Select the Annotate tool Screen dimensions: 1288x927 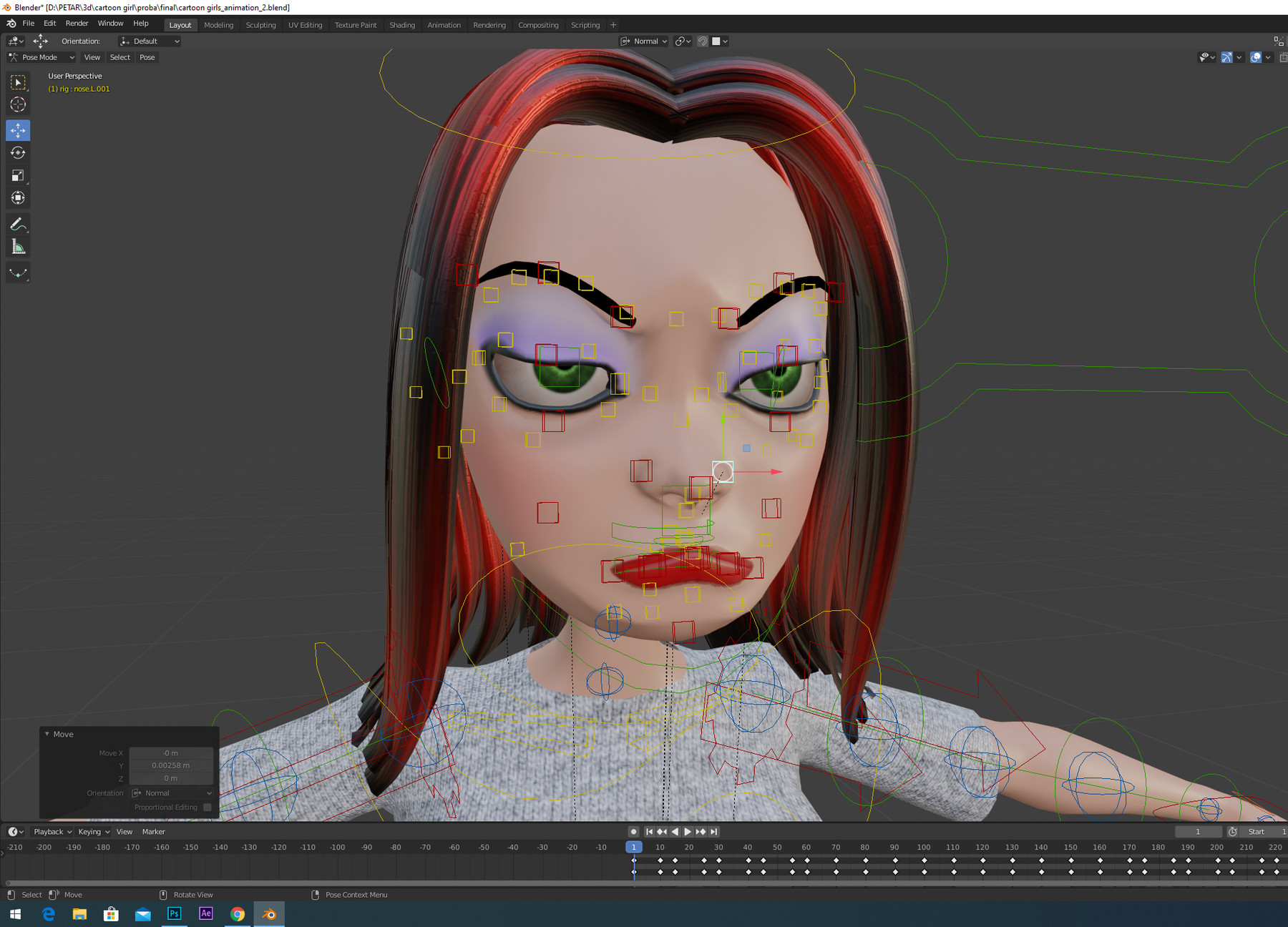(18, 225)
